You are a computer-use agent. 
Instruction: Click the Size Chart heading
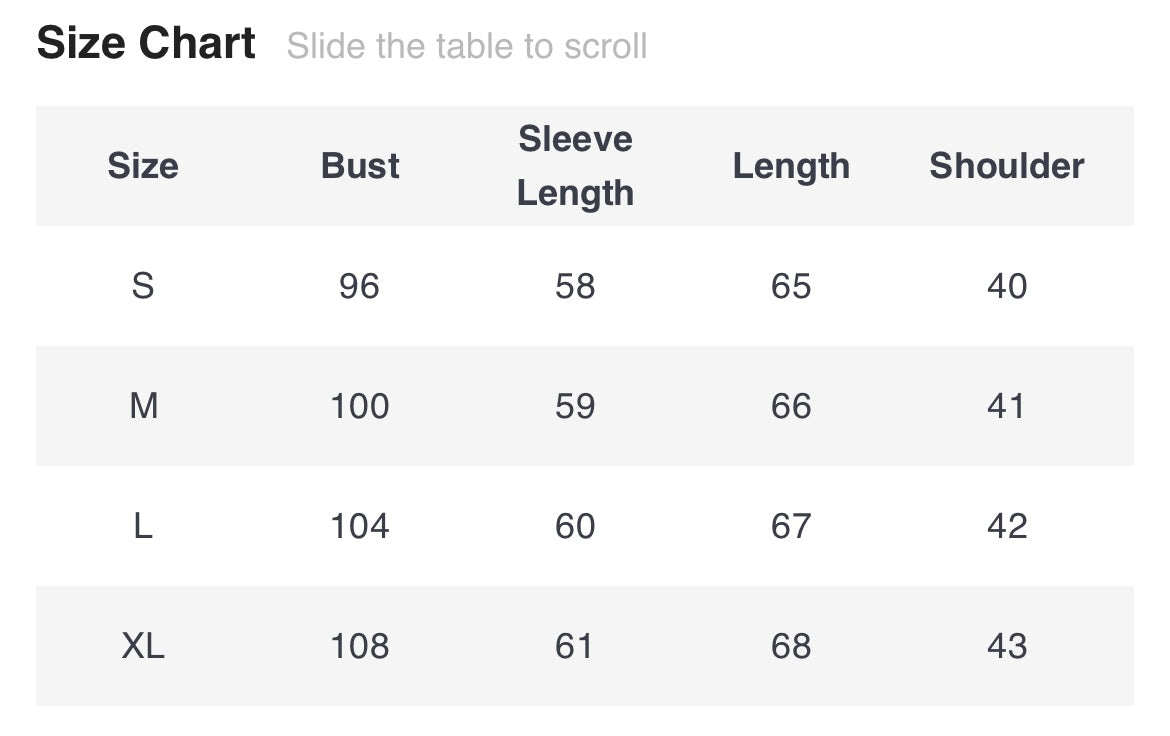146,44
